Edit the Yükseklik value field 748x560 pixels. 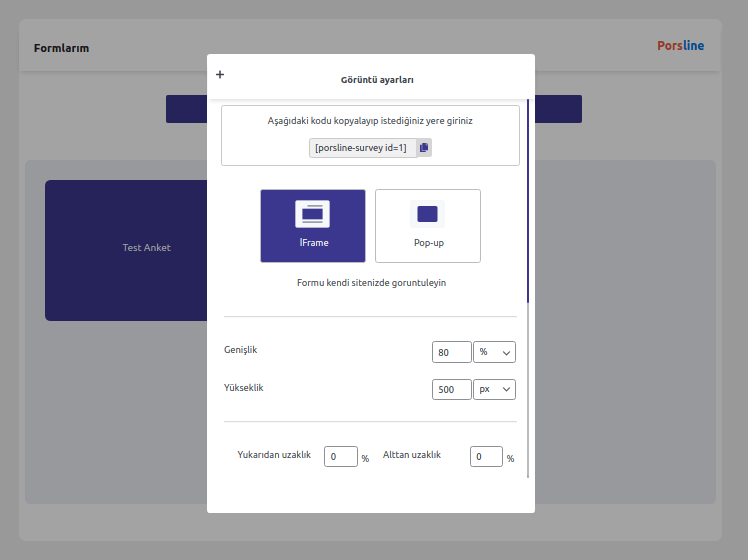click(452, 389)
